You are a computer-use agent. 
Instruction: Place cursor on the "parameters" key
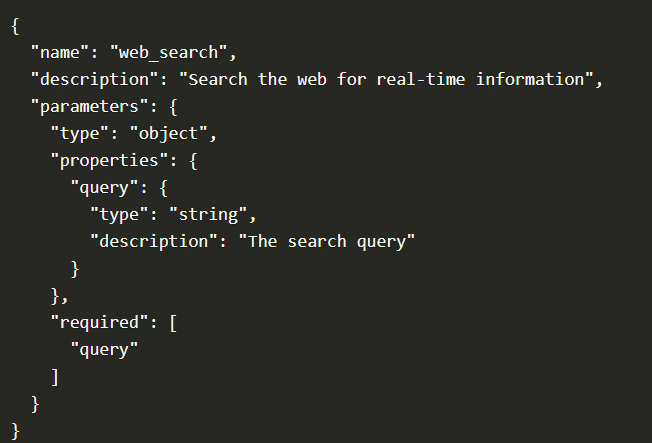84,105
